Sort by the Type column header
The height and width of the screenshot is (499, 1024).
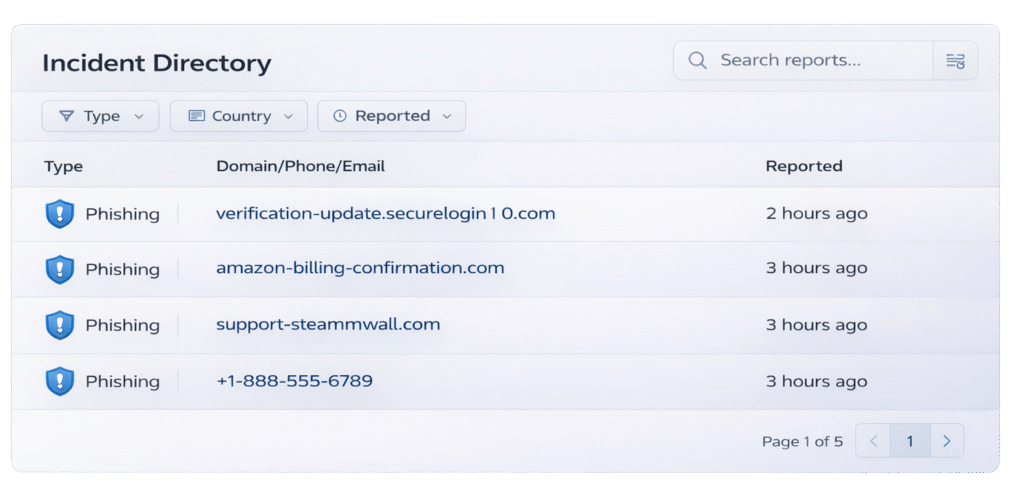coord(63,166)
